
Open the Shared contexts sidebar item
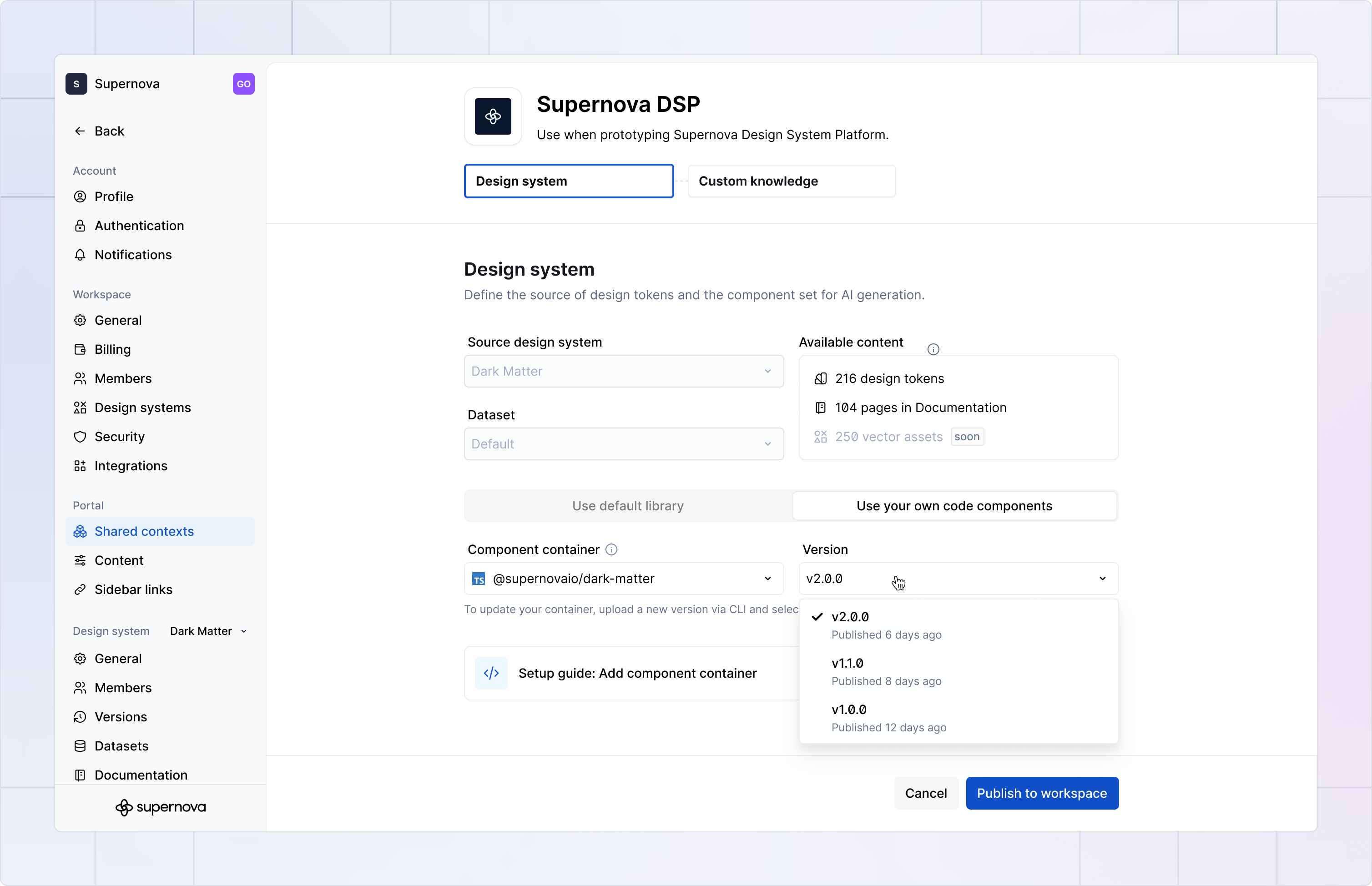click(x=160, y=532)
